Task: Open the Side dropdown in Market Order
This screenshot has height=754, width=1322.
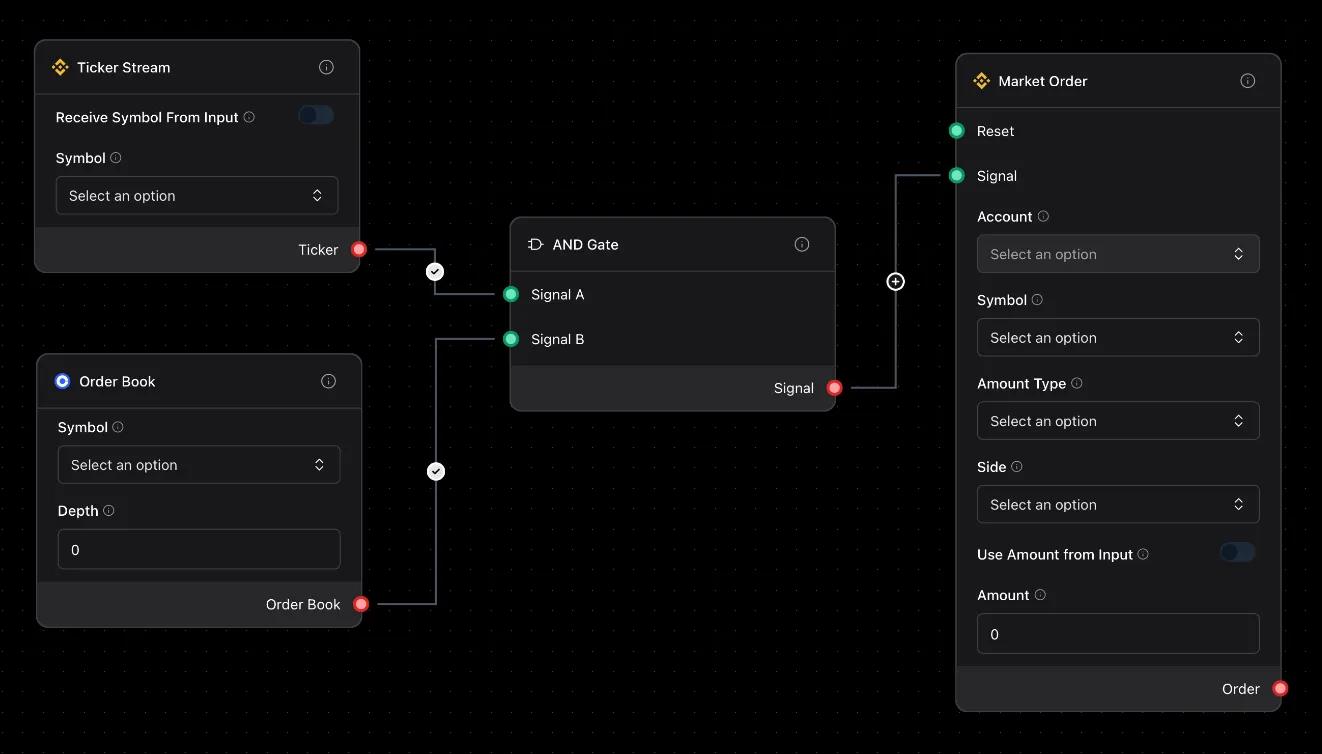Action: click(1117, 505)
